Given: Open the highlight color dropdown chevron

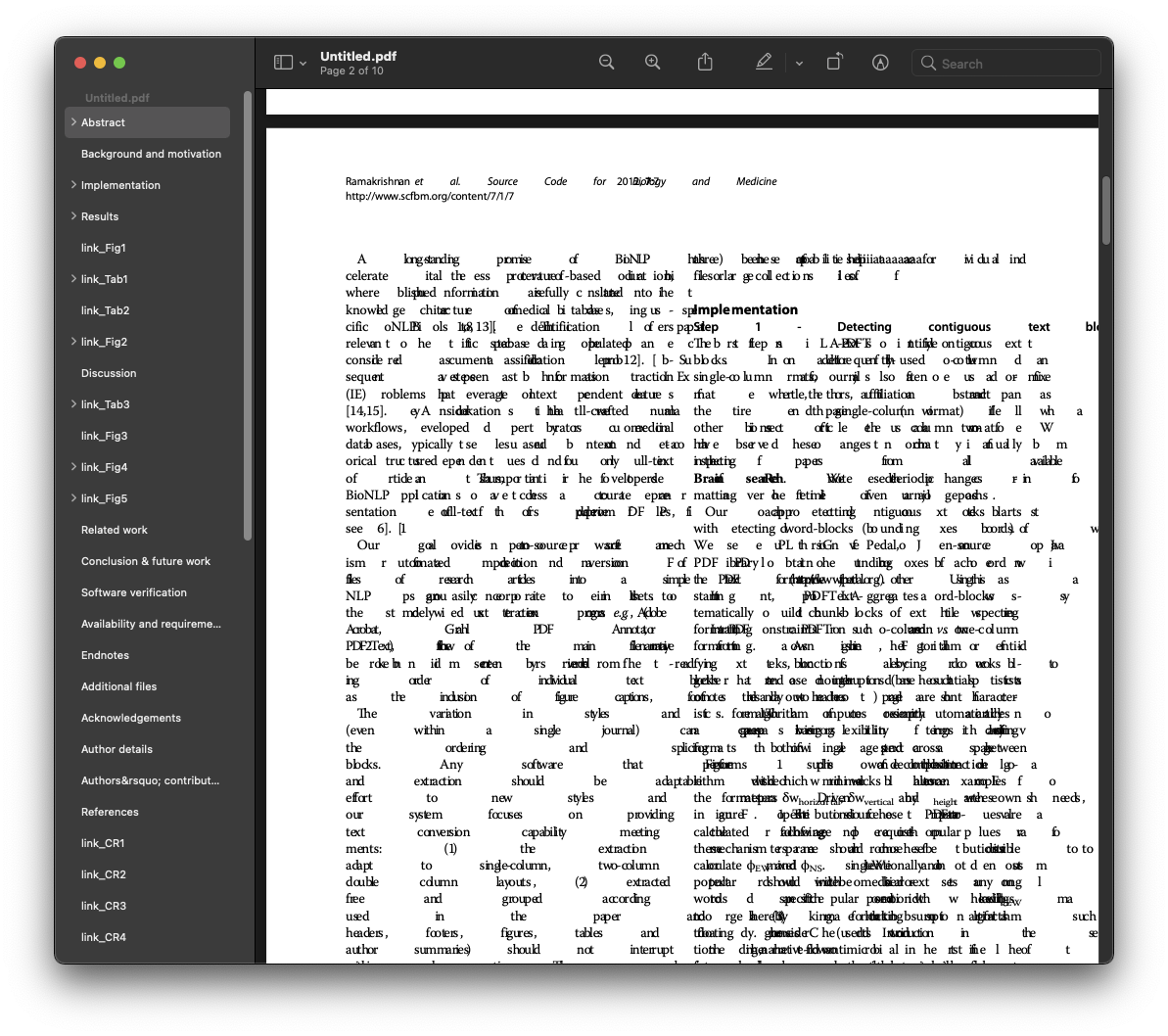Looking at the screenshot, I should pos(798,62).
